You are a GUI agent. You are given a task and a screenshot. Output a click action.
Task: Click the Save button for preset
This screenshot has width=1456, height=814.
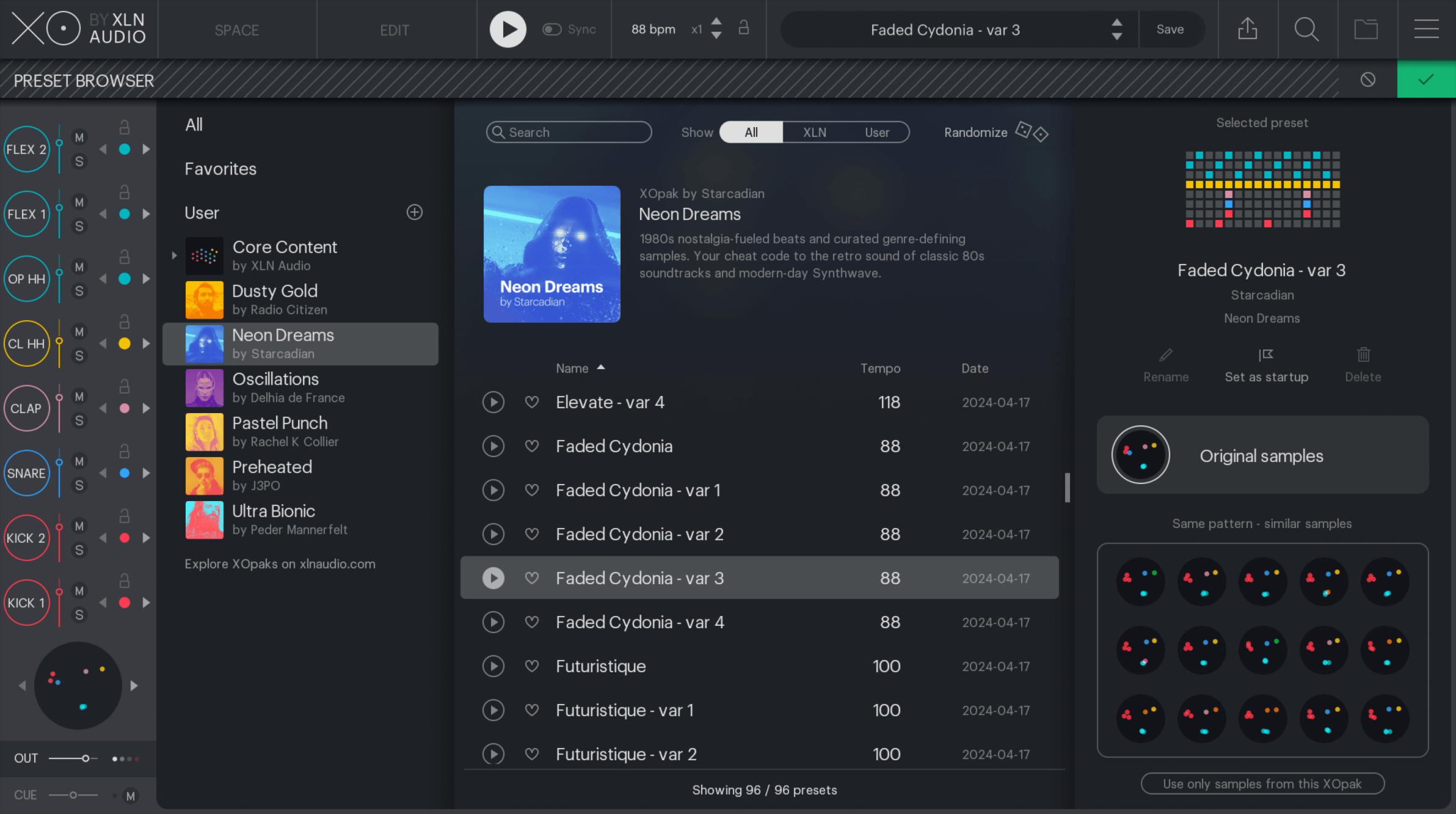click(1170, 29)
